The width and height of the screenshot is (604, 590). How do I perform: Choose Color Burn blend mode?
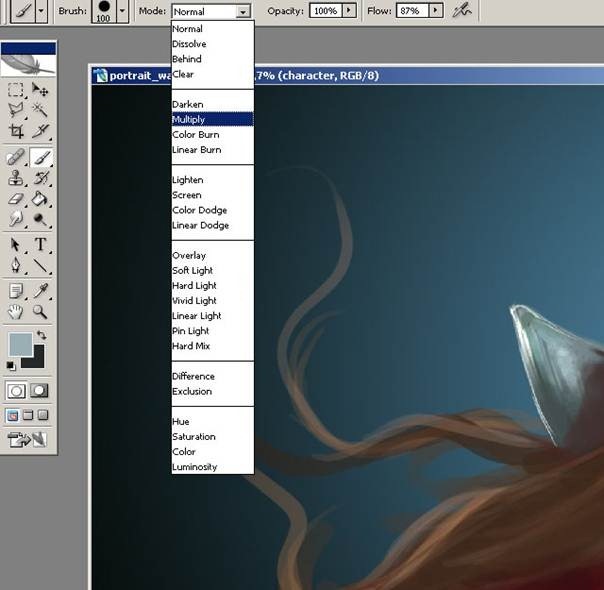click(213, 135)
